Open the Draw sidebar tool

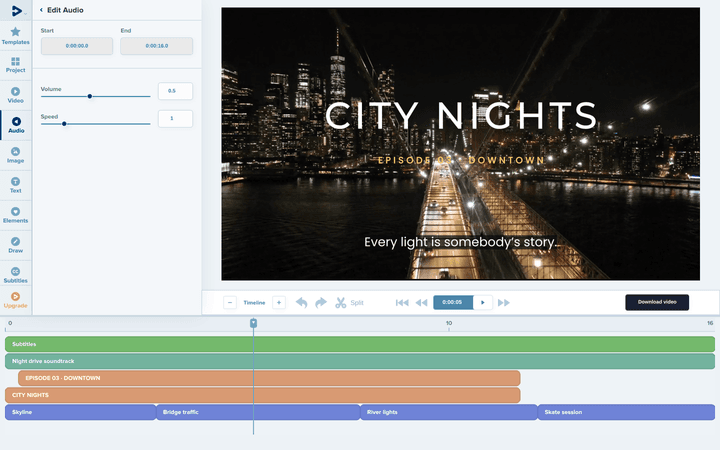[x=16, y=245]
